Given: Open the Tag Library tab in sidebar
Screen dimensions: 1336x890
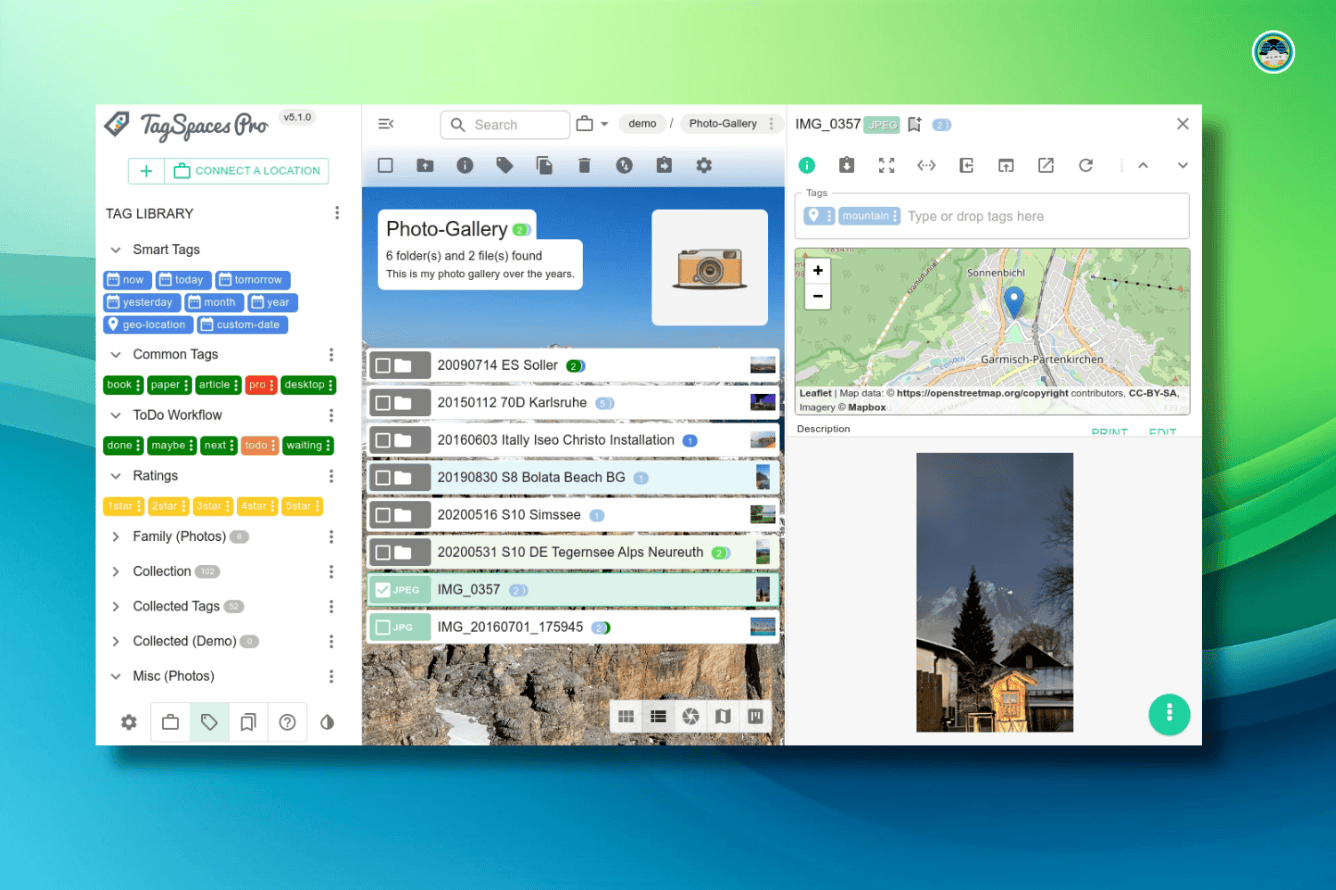Looking at the screenshot, I should pos(209,722).
